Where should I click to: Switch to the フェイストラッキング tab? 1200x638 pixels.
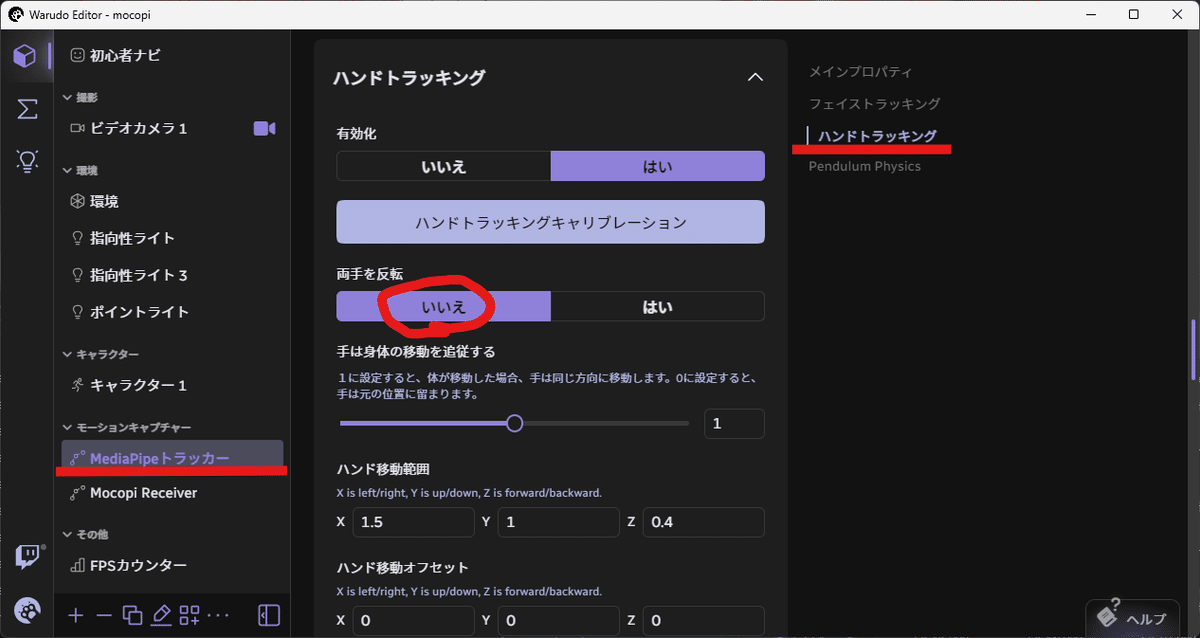tap(875, 103)
